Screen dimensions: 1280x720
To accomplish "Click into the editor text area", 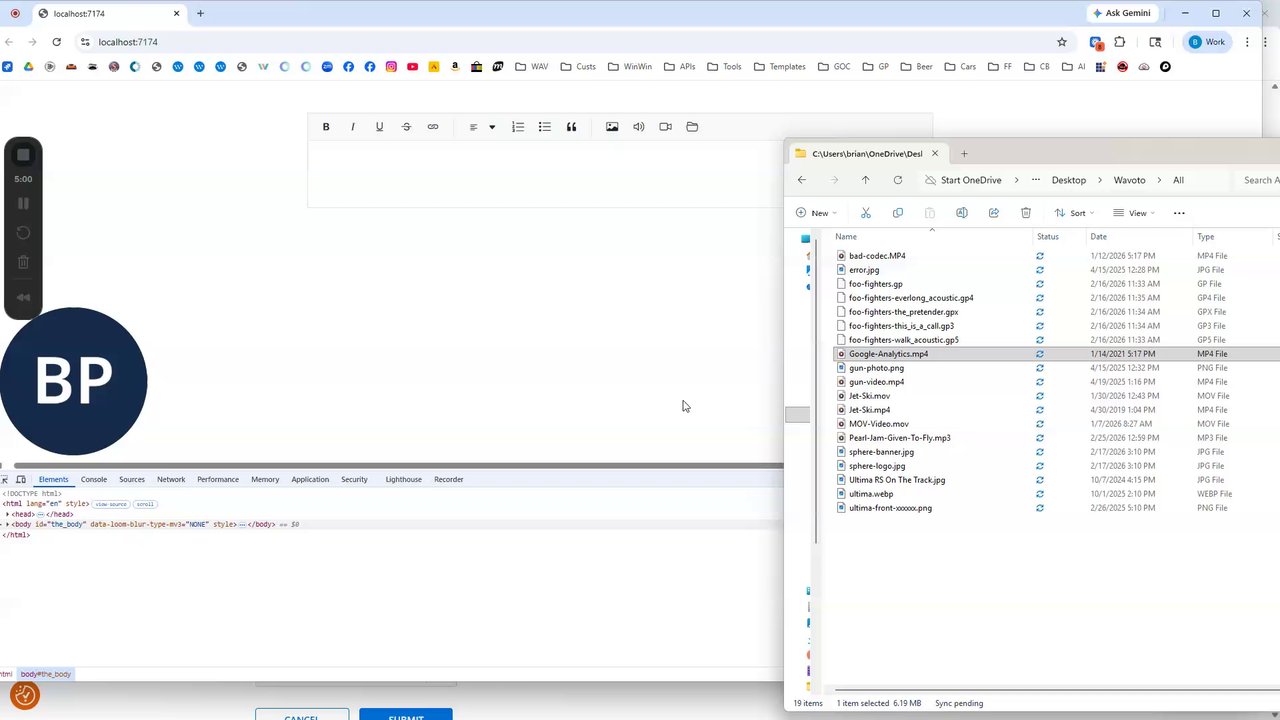I will point(546,175).
